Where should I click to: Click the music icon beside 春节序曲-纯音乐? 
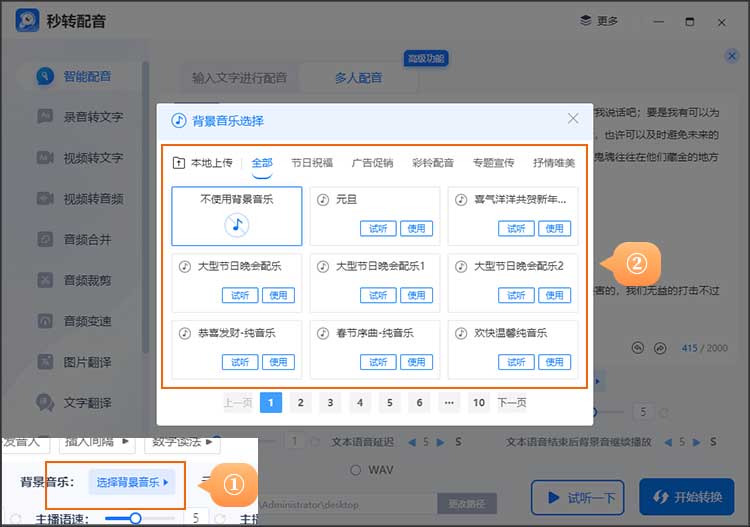[323, 333]
